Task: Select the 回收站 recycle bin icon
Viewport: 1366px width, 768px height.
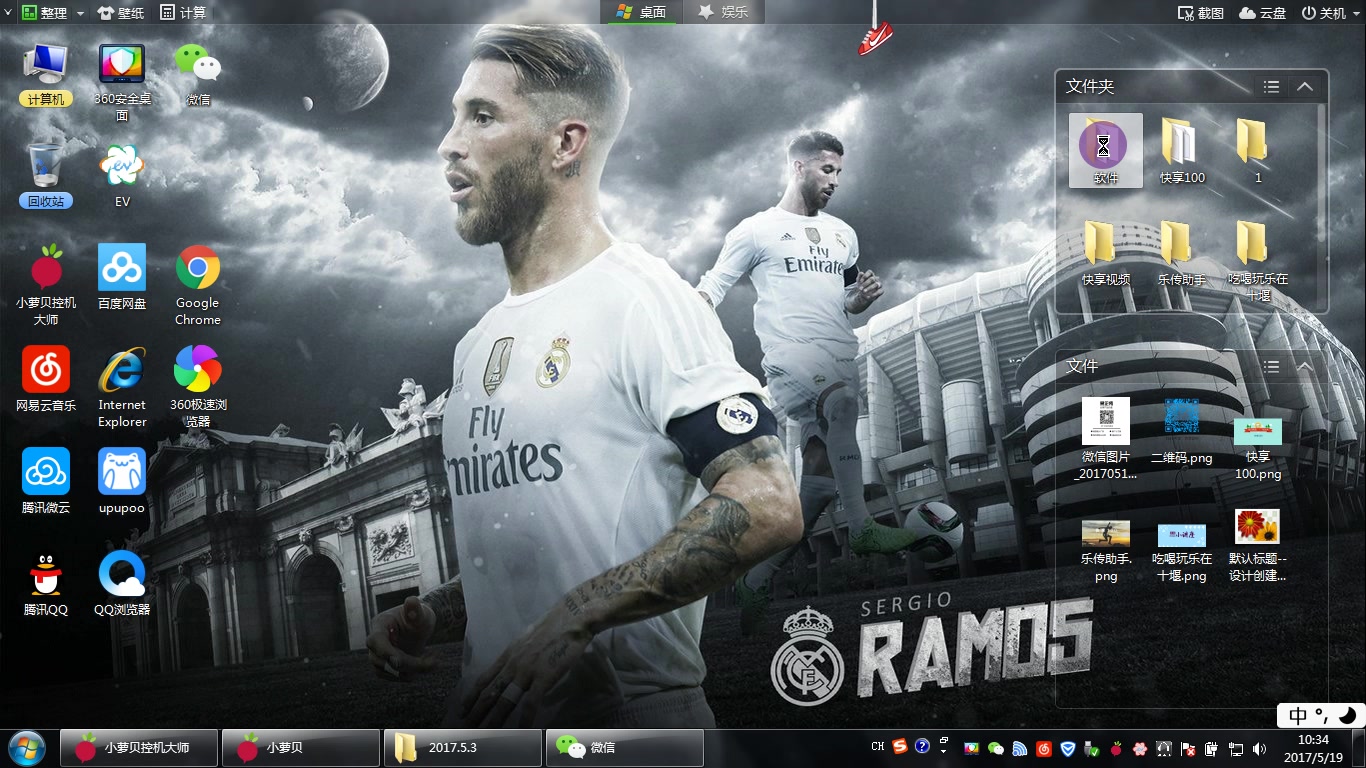Action: click(x=46, y=175)
